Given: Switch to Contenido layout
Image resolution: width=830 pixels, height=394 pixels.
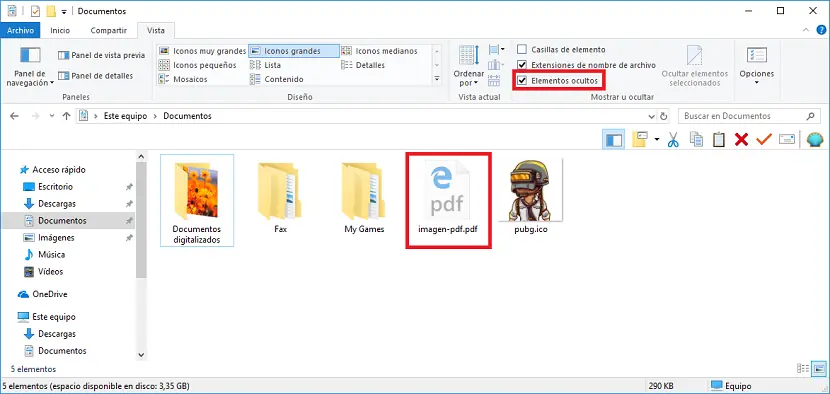Looking at the screenshot, I should [277, 79].
